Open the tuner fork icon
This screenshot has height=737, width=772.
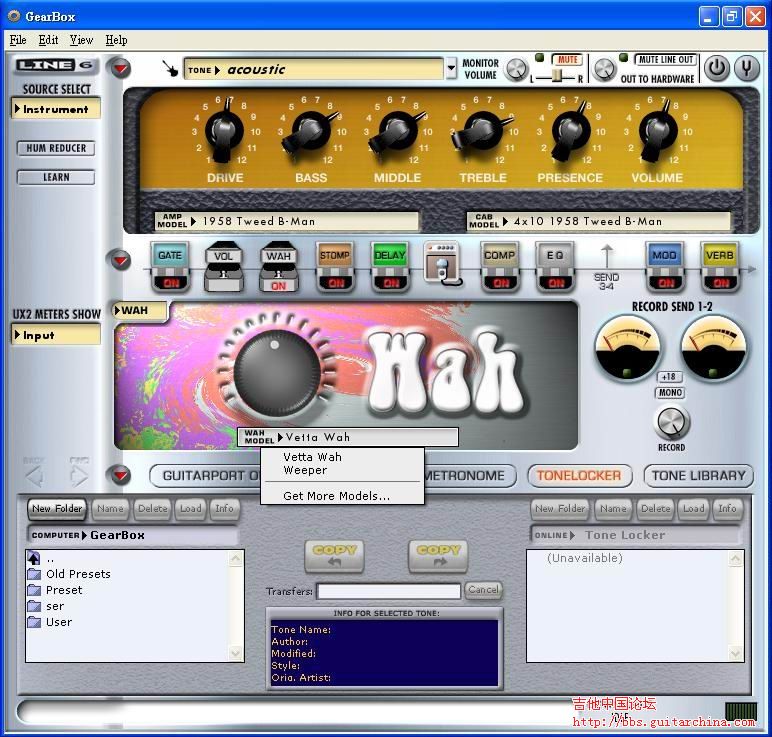(x=747, y=68)
